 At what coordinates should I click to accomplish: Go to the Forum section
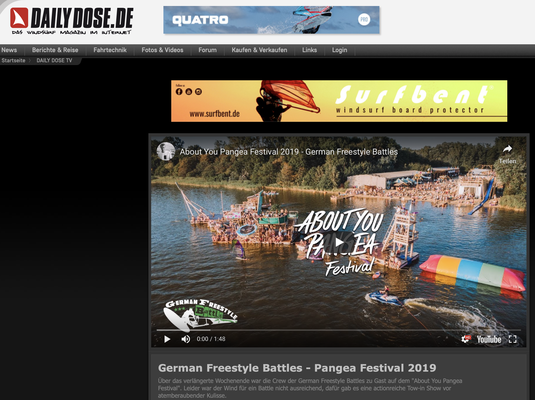[x=207, y=50]
